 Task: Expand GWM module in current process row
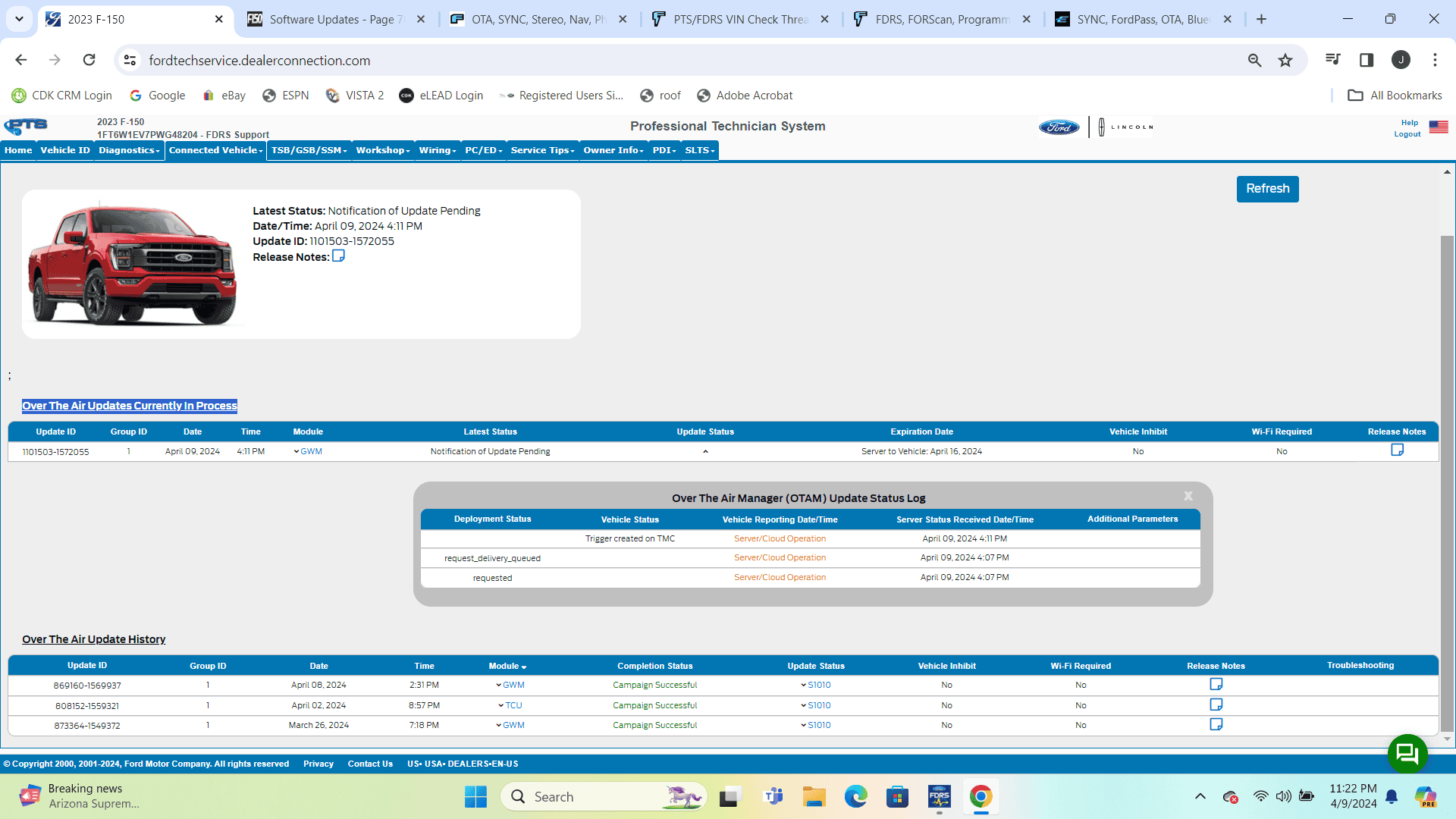point(308,451)
